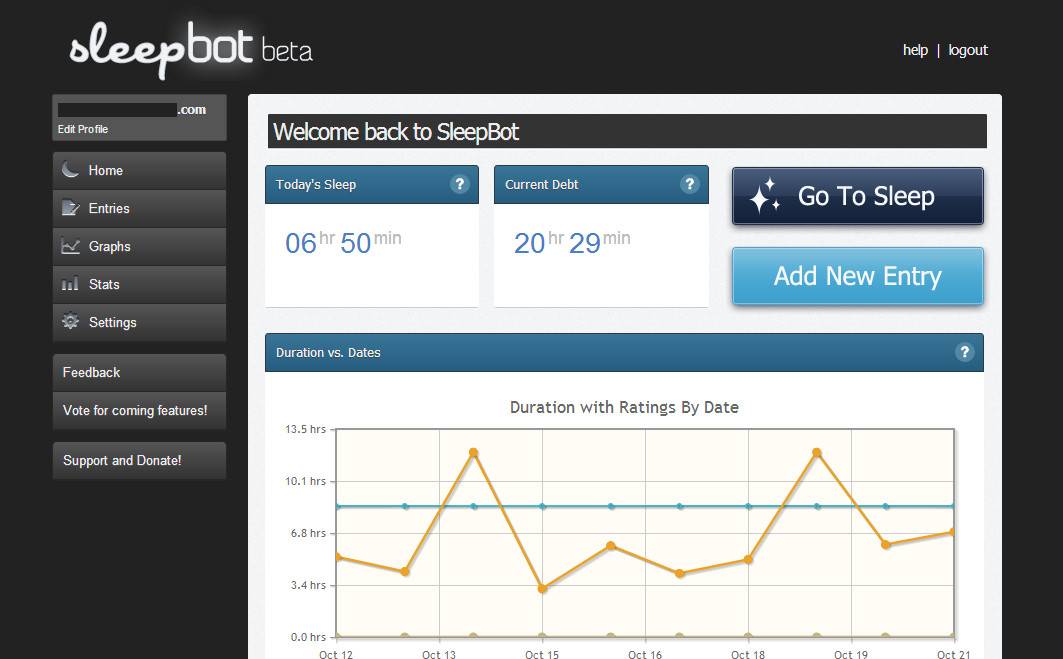Click the orange data point at Oct 18

click(748, 559)
